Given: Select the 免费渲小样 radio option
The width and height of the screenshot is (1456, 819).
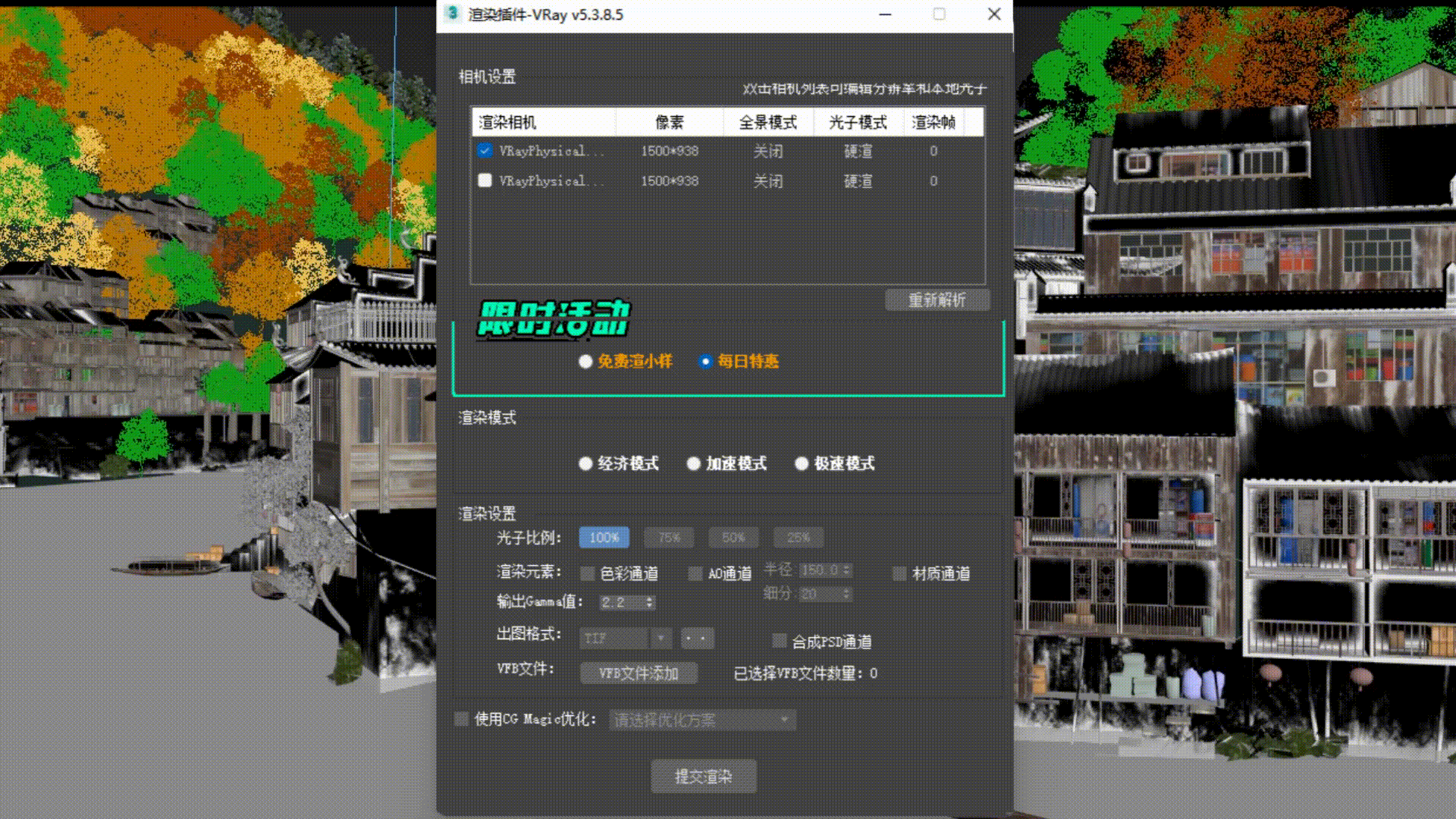Looking at the screenshot, I should click(x=585, y=362).
